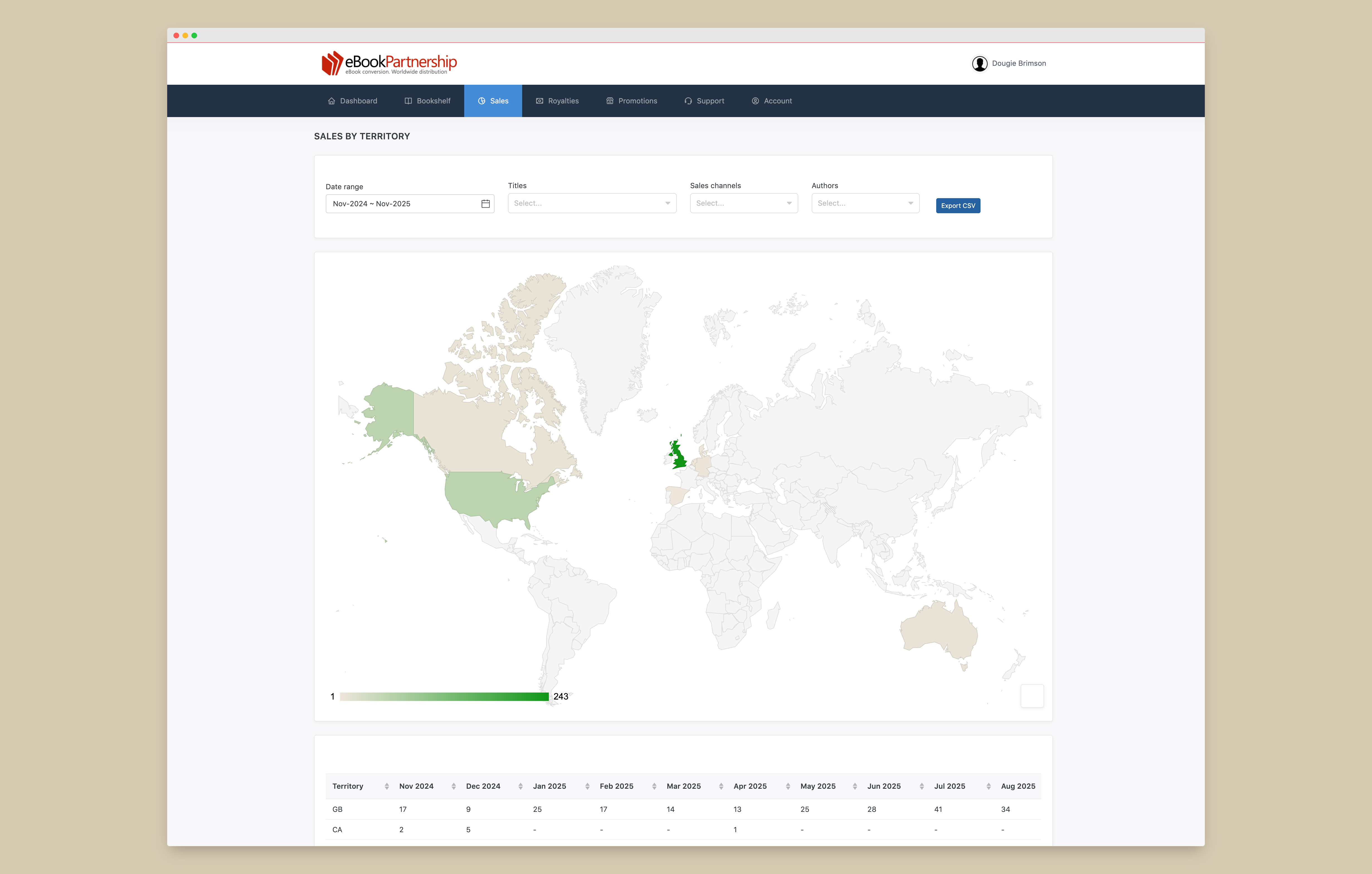Click the green map legend gradient bar
Image resolution: width=1372 pixels, height=874 pixels.
(x=444, y=696)
